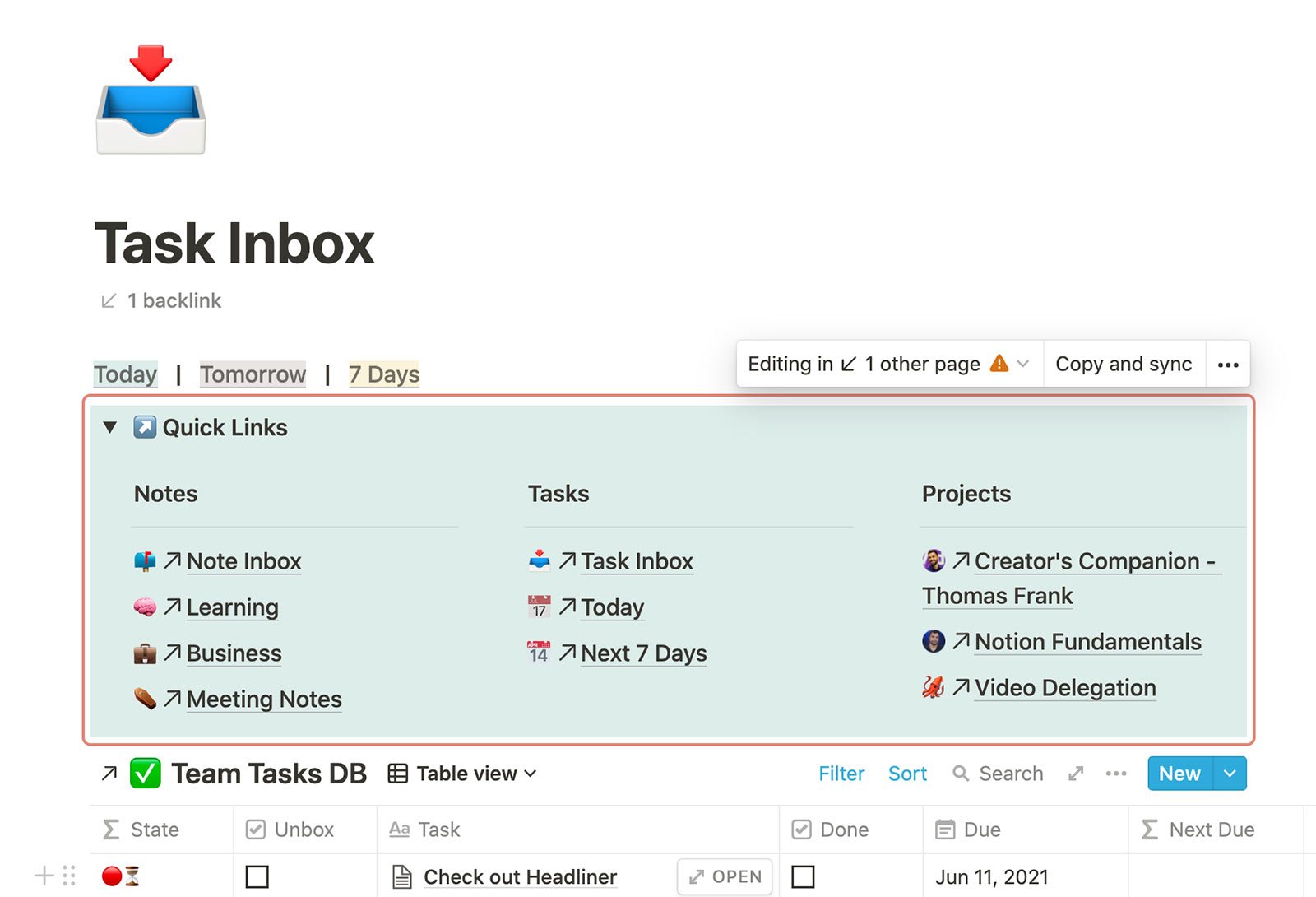The image size is (1316, 897).
Task: Click the plus icon to add a row block
Action: click(44, 876)
